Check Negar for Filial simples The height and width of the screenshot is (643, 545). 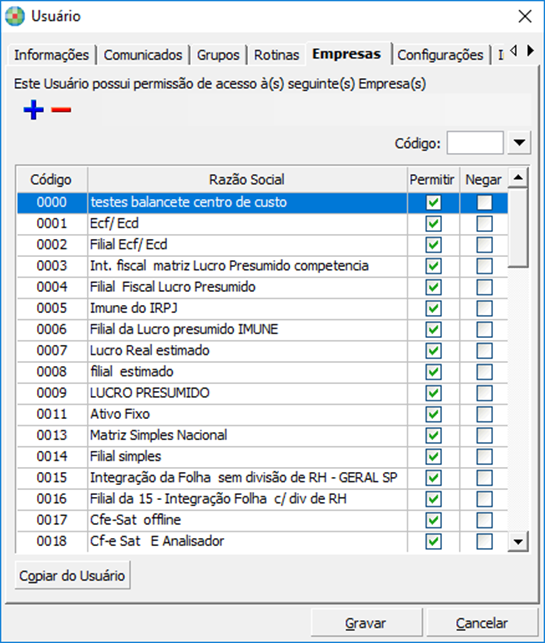[x=484, y=457]
